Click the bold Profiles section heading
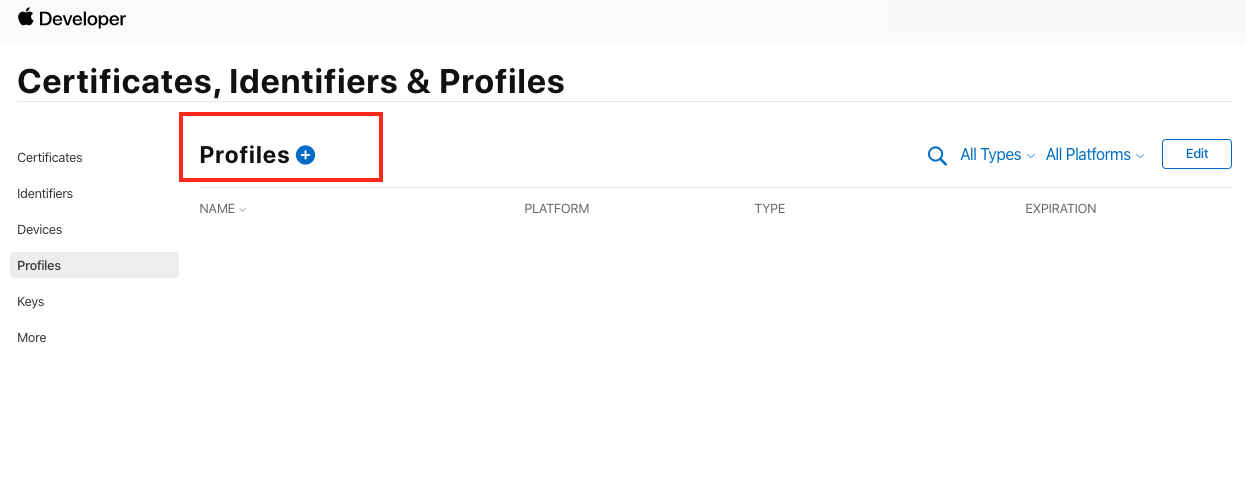Screen dimensions: 1246x483 tap(244, 155)
